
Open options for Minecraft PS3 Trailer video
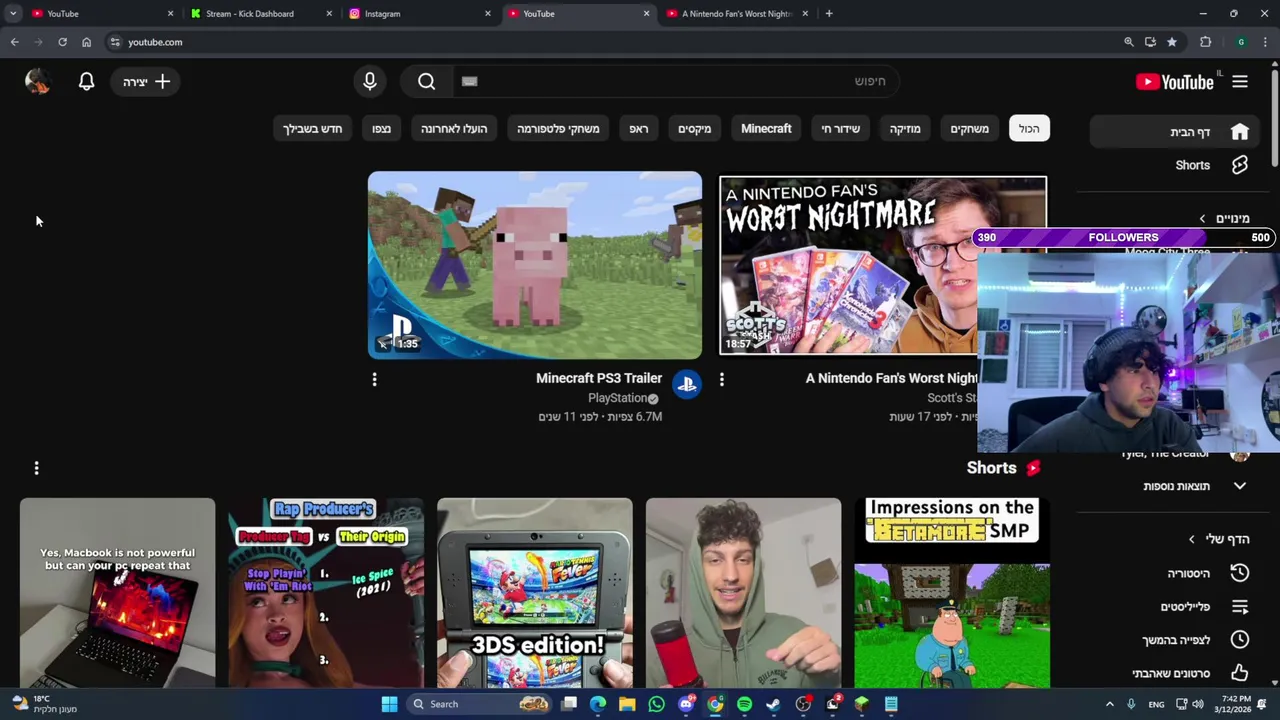point(375,380)
